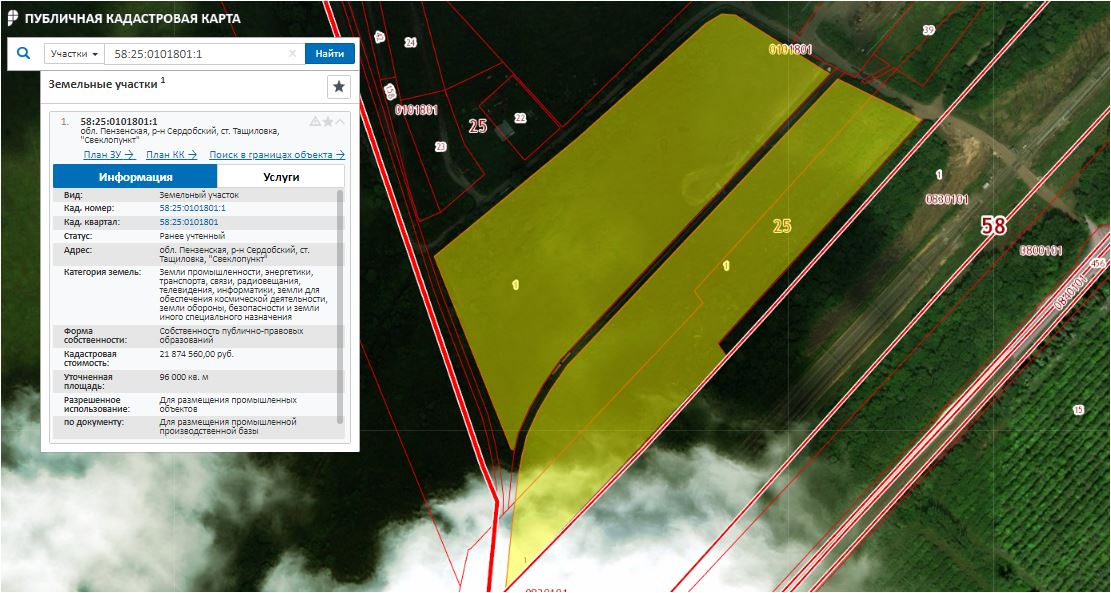
Task: Click Поиск в границах объекта link
Action: coord(276,155)
